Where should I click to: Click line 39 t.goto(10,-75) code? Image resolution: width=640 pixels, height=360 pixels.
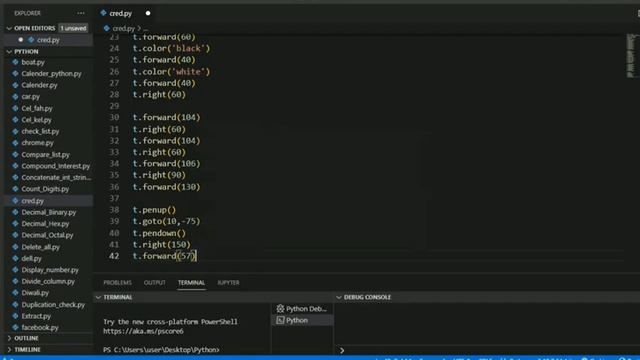tap(167, 221)
